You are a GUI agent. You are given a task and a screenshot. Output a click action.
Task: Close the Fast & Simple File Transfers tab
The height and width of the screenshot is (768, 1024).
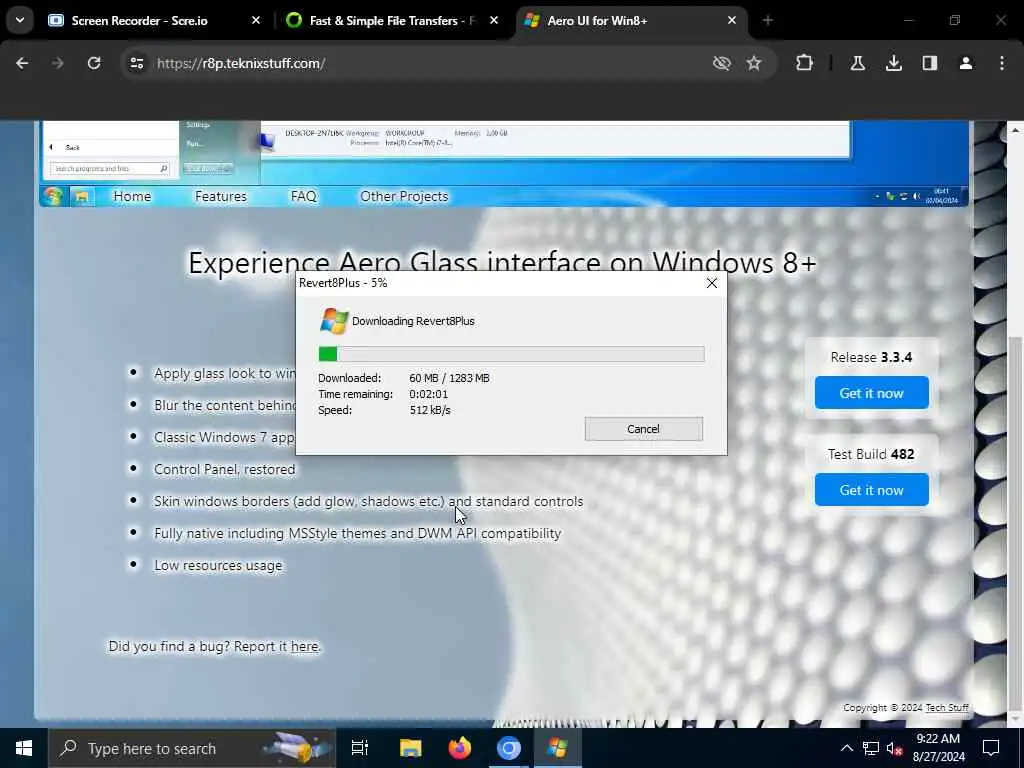pyautogui.click(x=494, y=21)
